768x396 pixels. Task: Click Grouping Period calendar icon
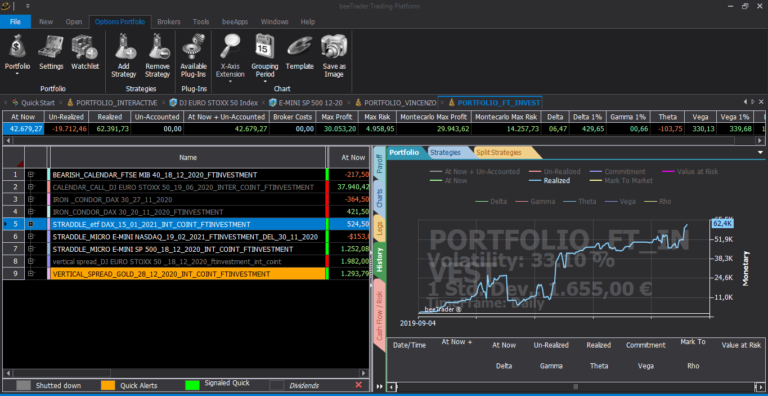265,46
